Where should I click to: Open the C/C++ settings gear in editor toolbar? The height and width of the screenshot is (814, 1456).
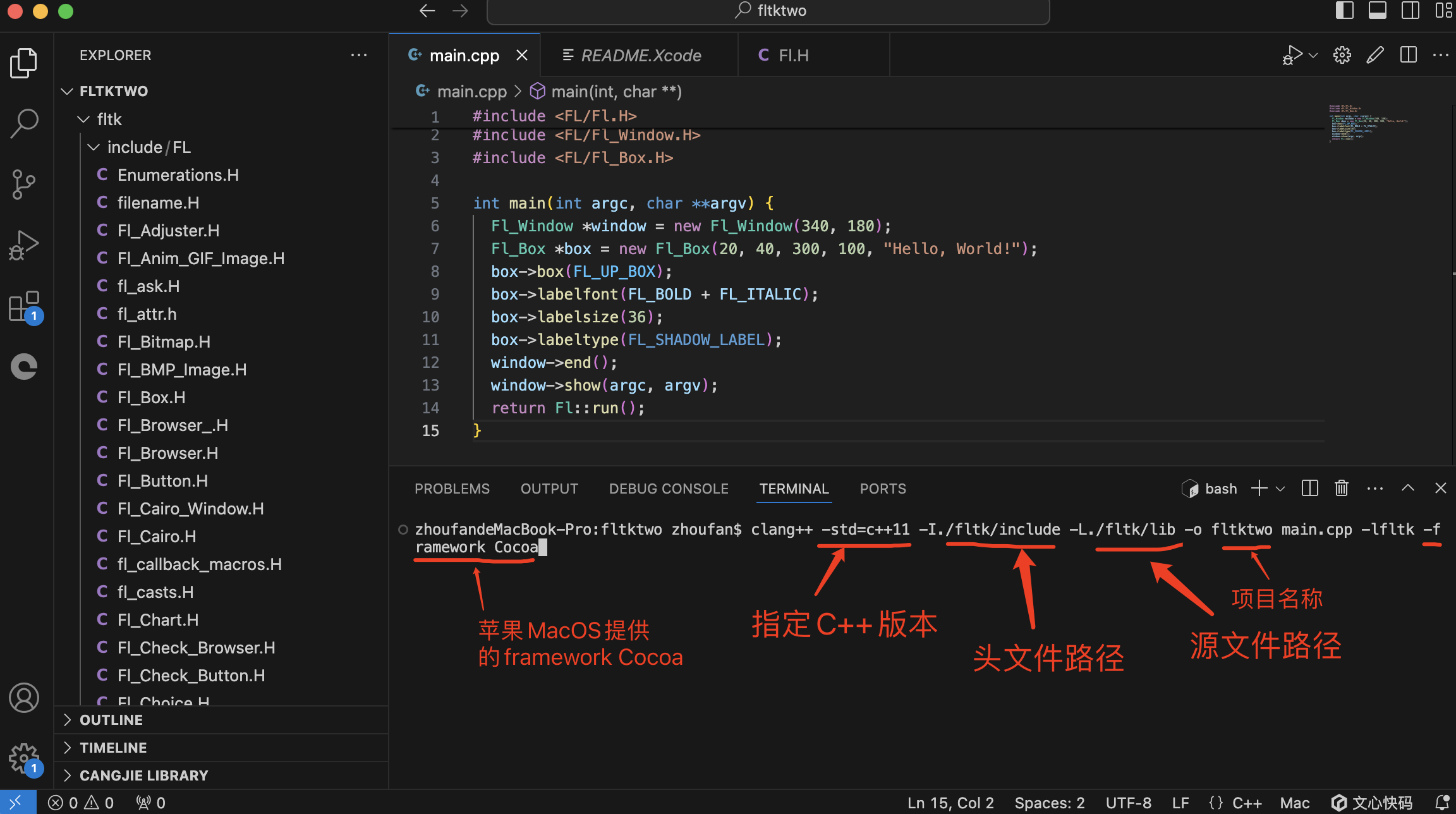tap(1342, 55)
